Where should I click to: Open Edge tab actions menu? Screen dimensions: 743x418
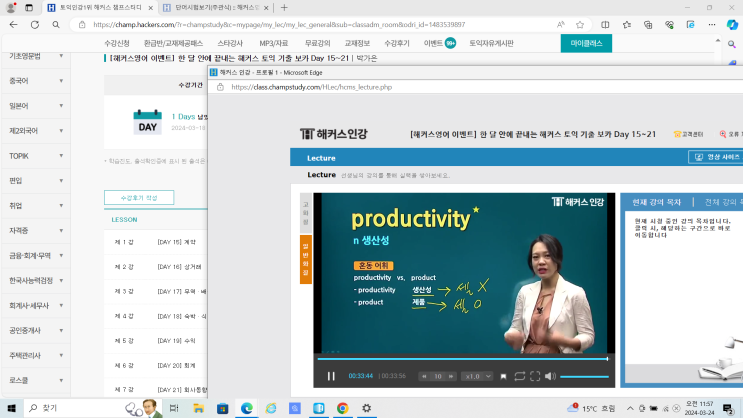click(29, 8)
